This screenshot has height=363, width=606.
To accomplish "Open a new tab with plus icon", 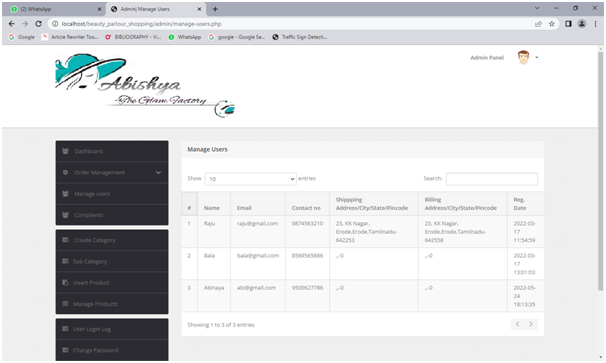I will point(215,9).
